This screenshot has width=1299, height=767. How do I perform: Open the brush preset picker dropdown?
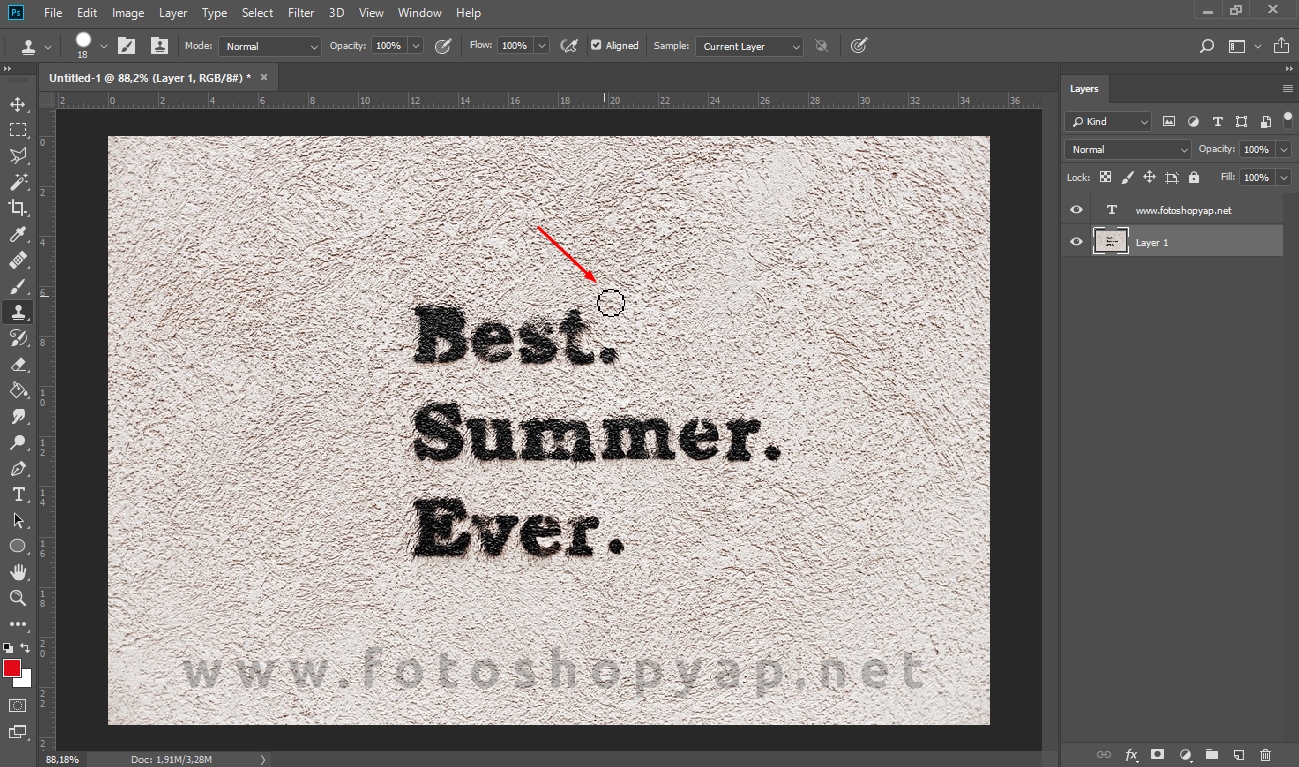coord(104,46)
